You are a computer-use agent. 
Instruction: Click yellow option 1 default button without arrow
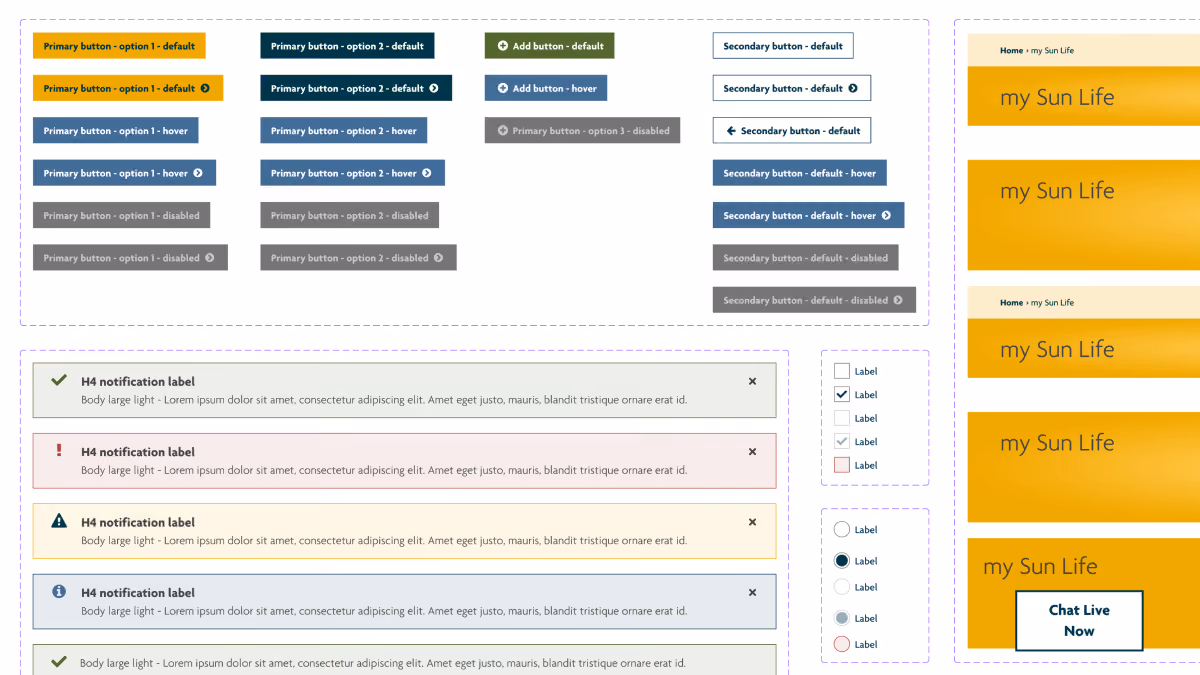point(119,46)
